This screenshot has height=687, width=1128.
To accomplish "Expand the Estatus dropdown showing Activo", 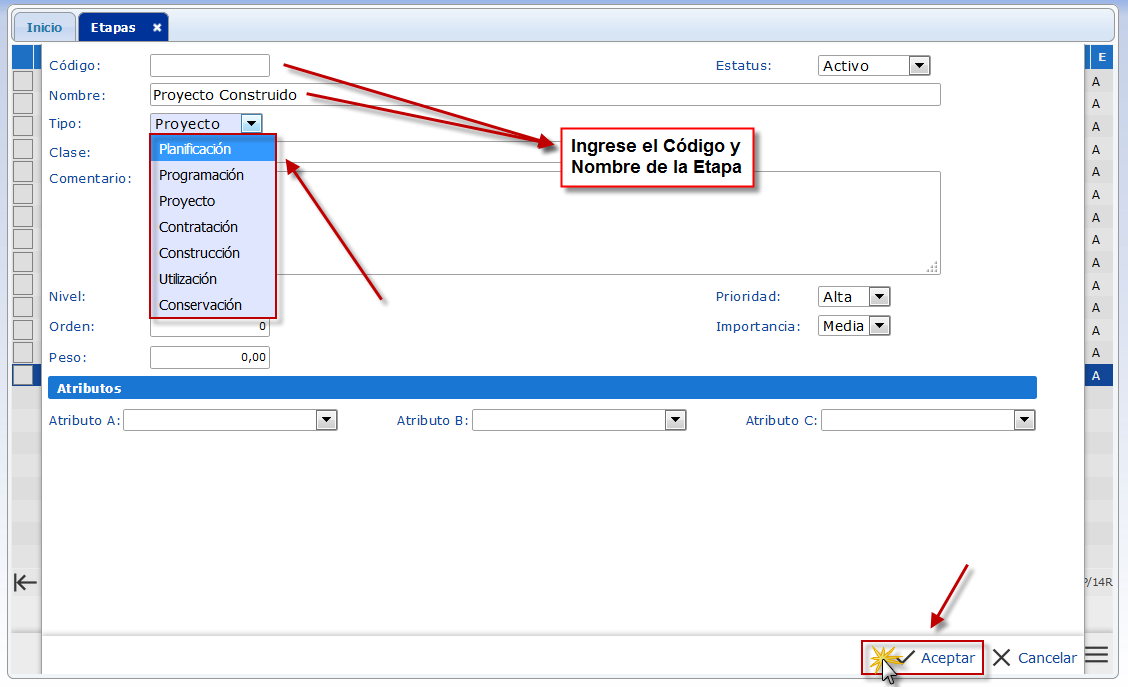I will pyautogui.click(x=919, y=66).
